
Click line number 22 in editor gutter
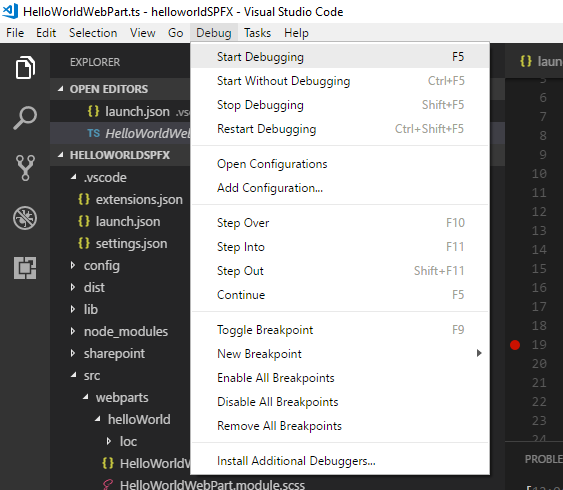pos(539,401)
